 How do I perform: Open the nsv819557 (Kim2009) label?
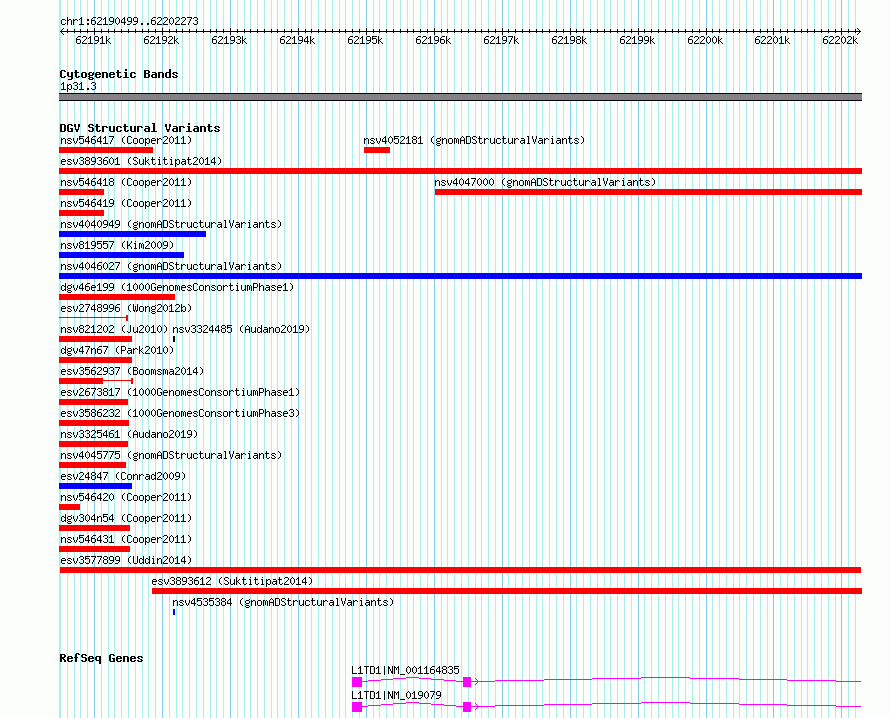[117, 245]
